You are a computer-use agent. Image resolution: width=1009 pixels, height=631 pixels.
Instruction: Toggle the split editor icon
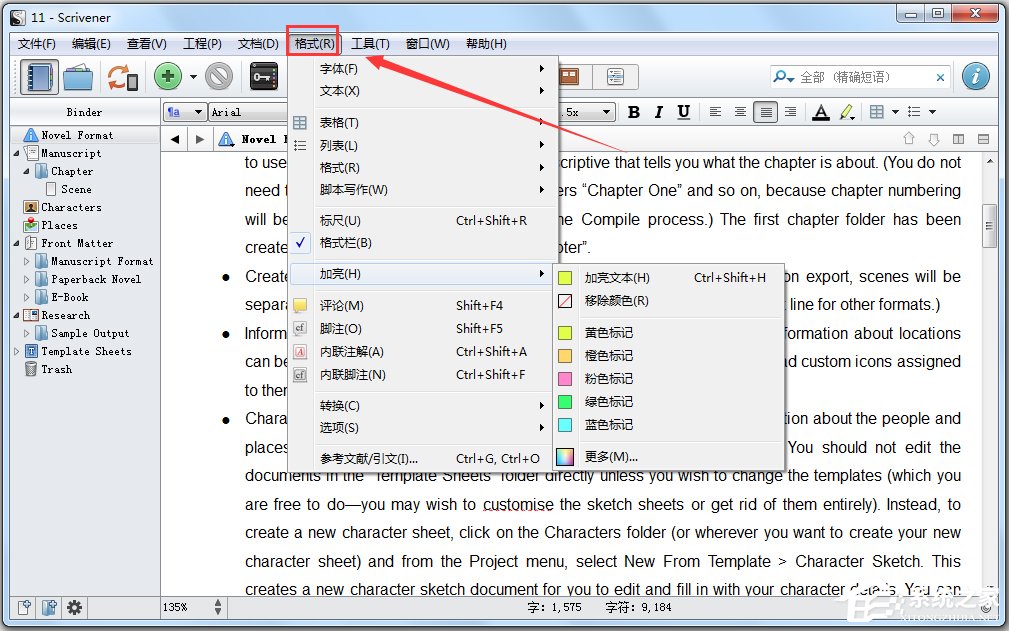(x=958, y=139)
